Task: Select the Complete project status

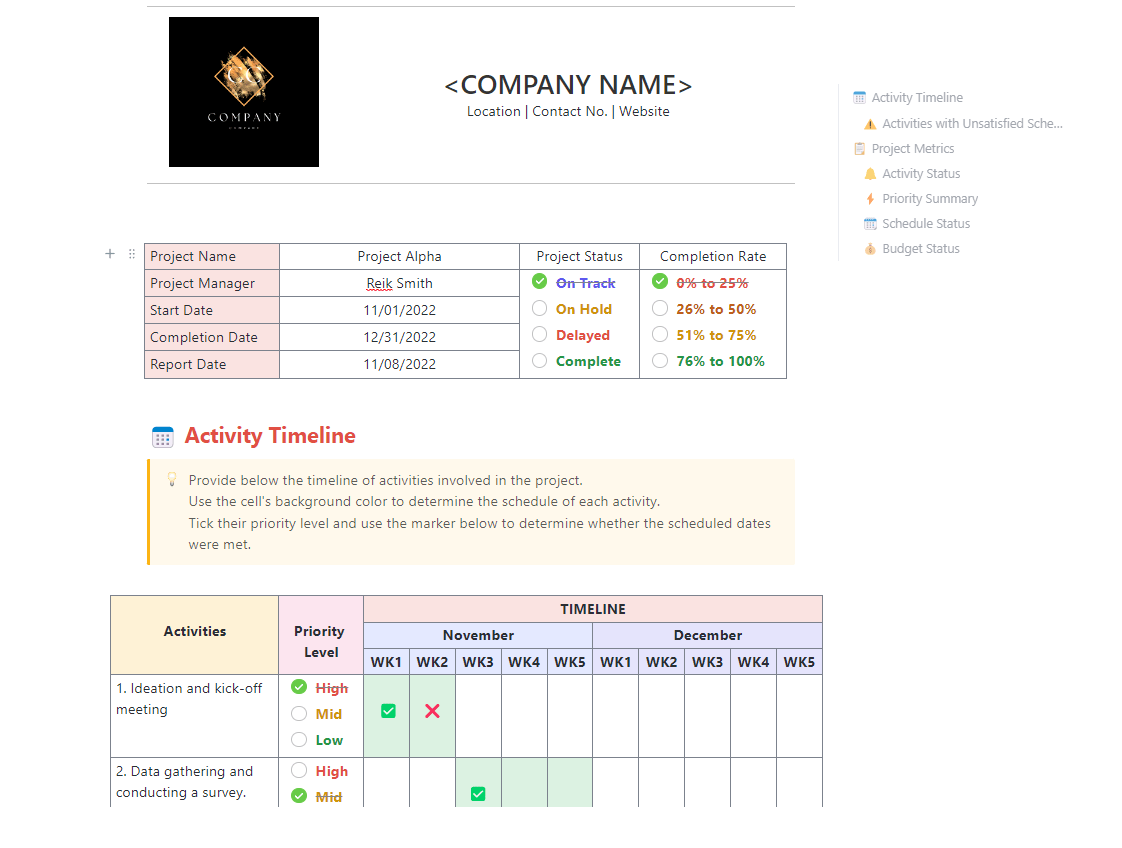Action: (x=540, y=361)
